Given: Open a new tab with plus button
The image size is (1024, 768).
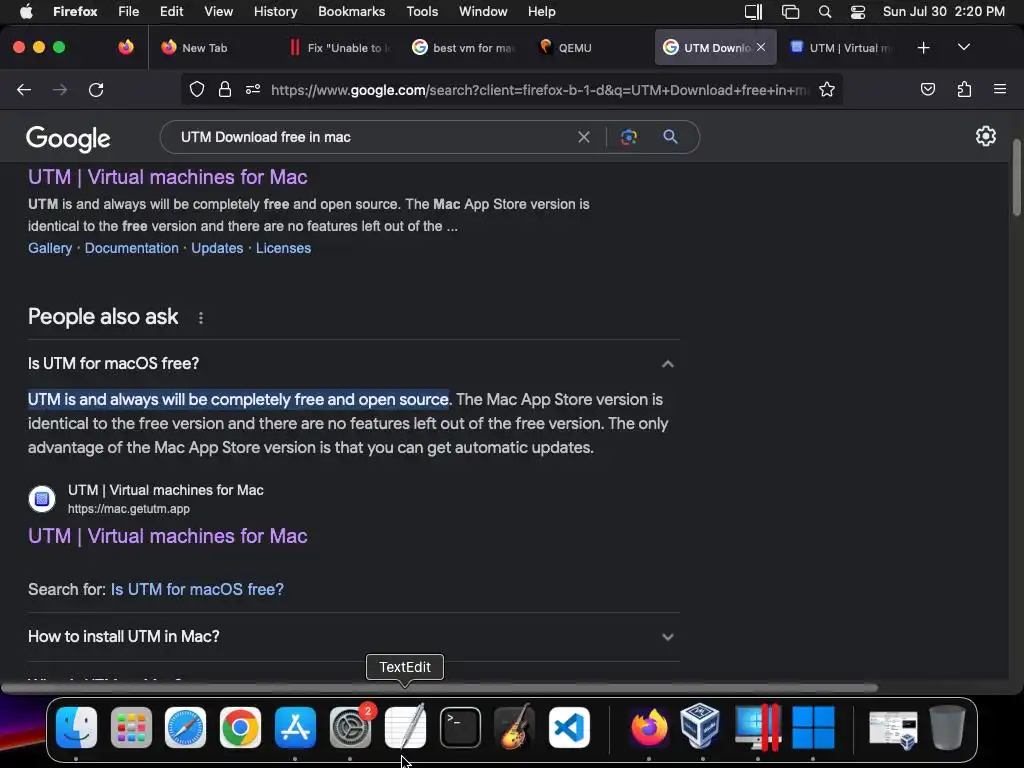Looking at the screenshot, I should pos(923,47).
